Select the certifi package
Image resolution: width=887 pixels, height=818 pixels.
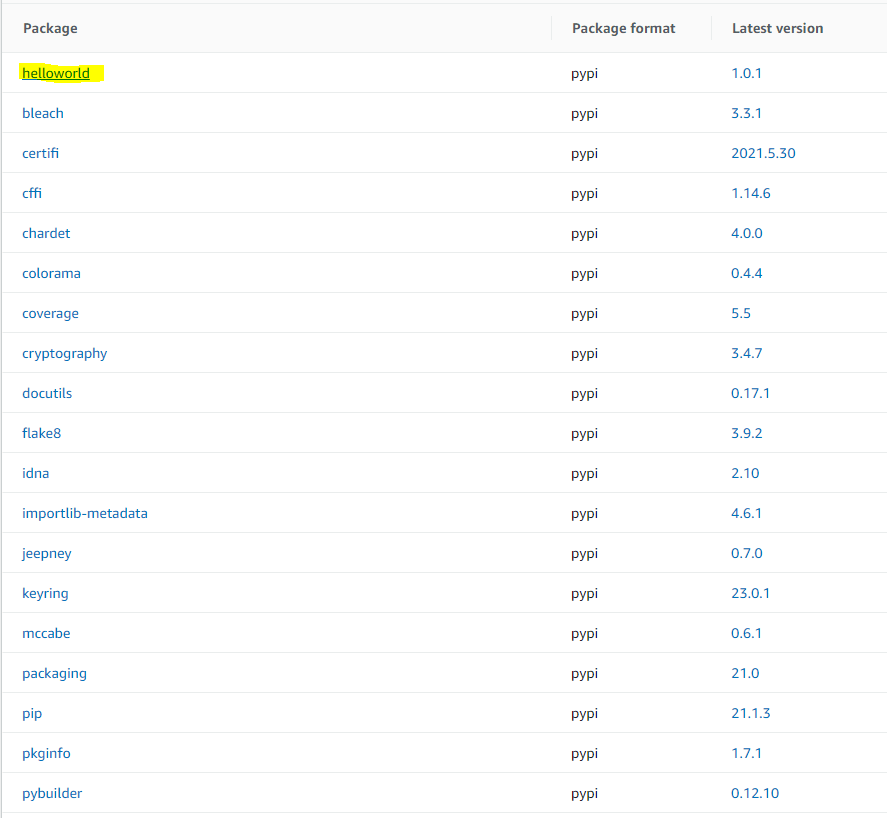(x=40, y=153)
